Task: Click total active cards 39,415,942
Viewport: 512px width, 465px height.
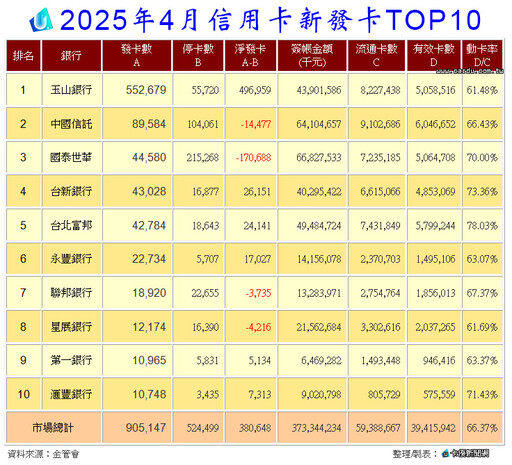Action: 433,428
